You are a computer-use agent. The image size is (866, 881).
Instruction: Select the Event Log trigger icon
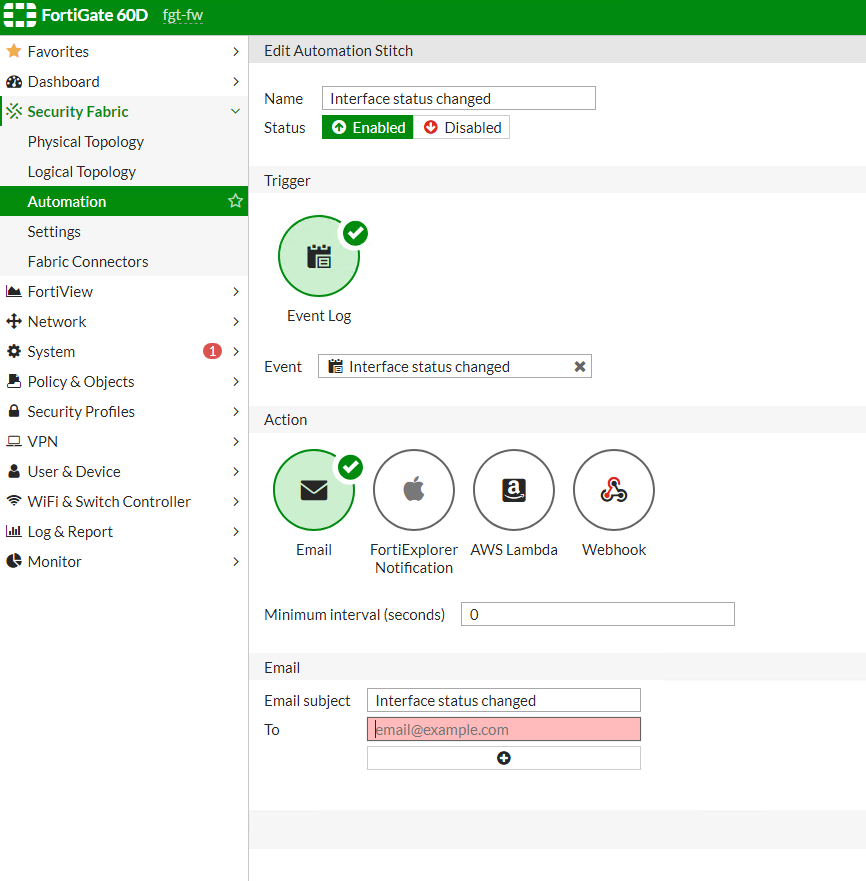318,256
